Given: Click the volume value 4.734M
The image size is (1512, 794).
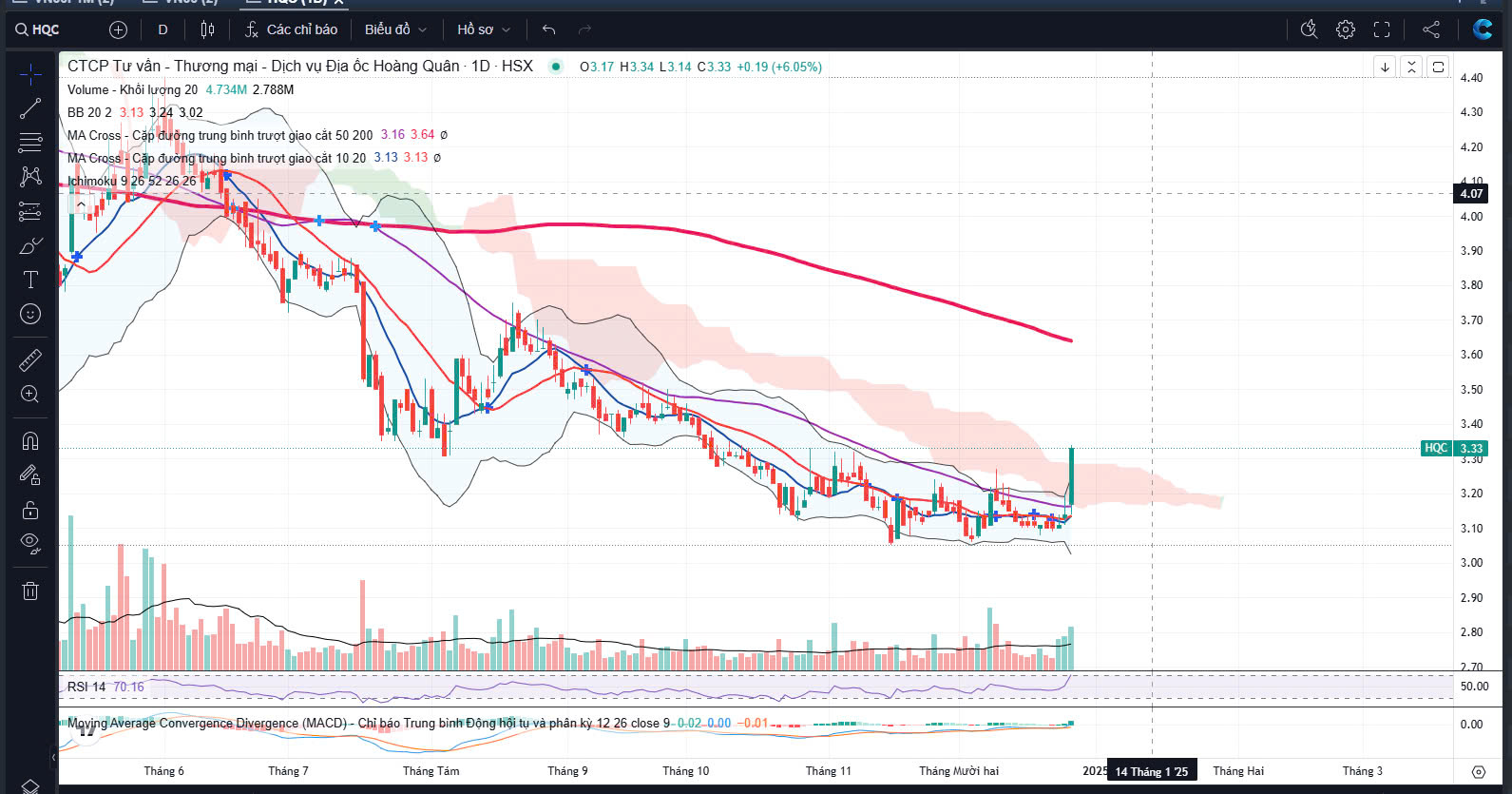Looking at the screenshot, I should point(226,89).
